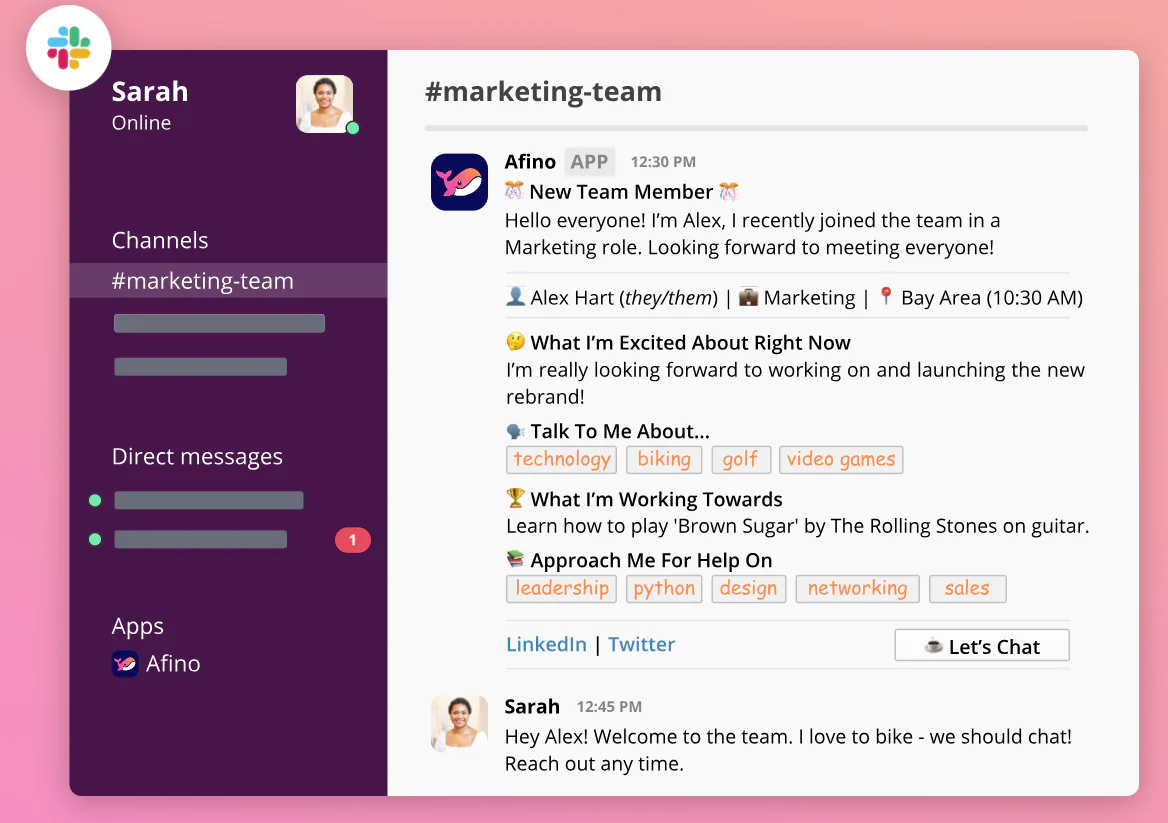Click the trophy icon beside What I'm Working Towards
Viewport: 1168px width, 823px height.
(514, 499)
